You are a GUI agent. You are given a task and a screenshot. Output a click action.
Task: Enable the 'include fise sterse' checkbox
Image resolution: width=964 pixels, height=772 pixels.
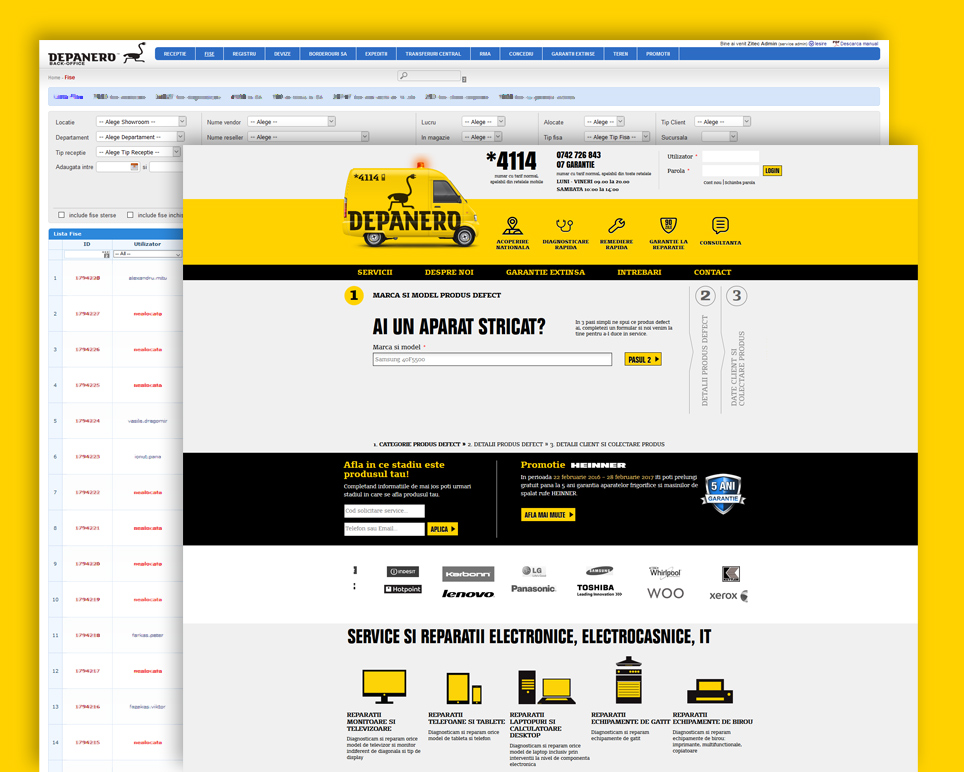[61, 215]
